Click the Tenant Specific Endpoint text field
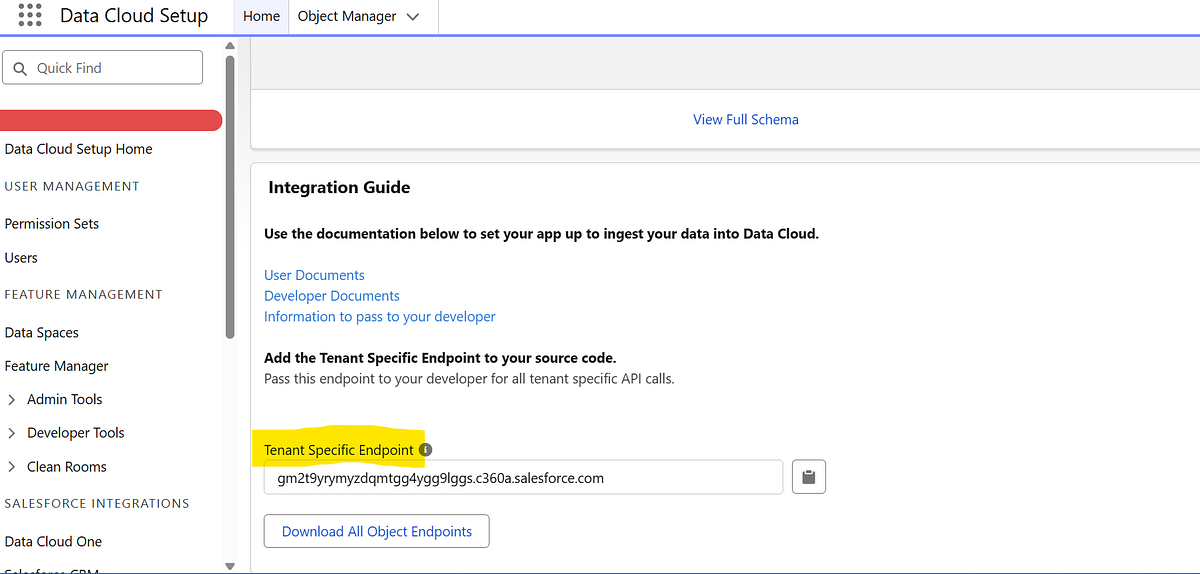Viewport: 1200px width, 574px height. [522, 478]
